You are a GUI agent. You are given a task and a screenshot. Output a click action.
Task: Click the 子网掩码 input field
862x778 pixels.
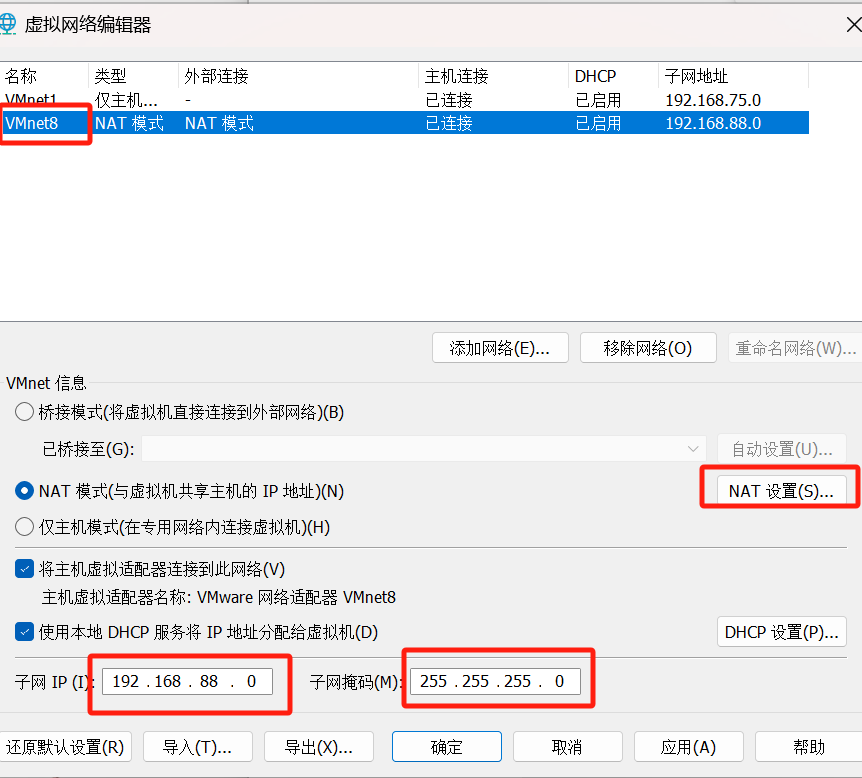(x=495, y=681)
